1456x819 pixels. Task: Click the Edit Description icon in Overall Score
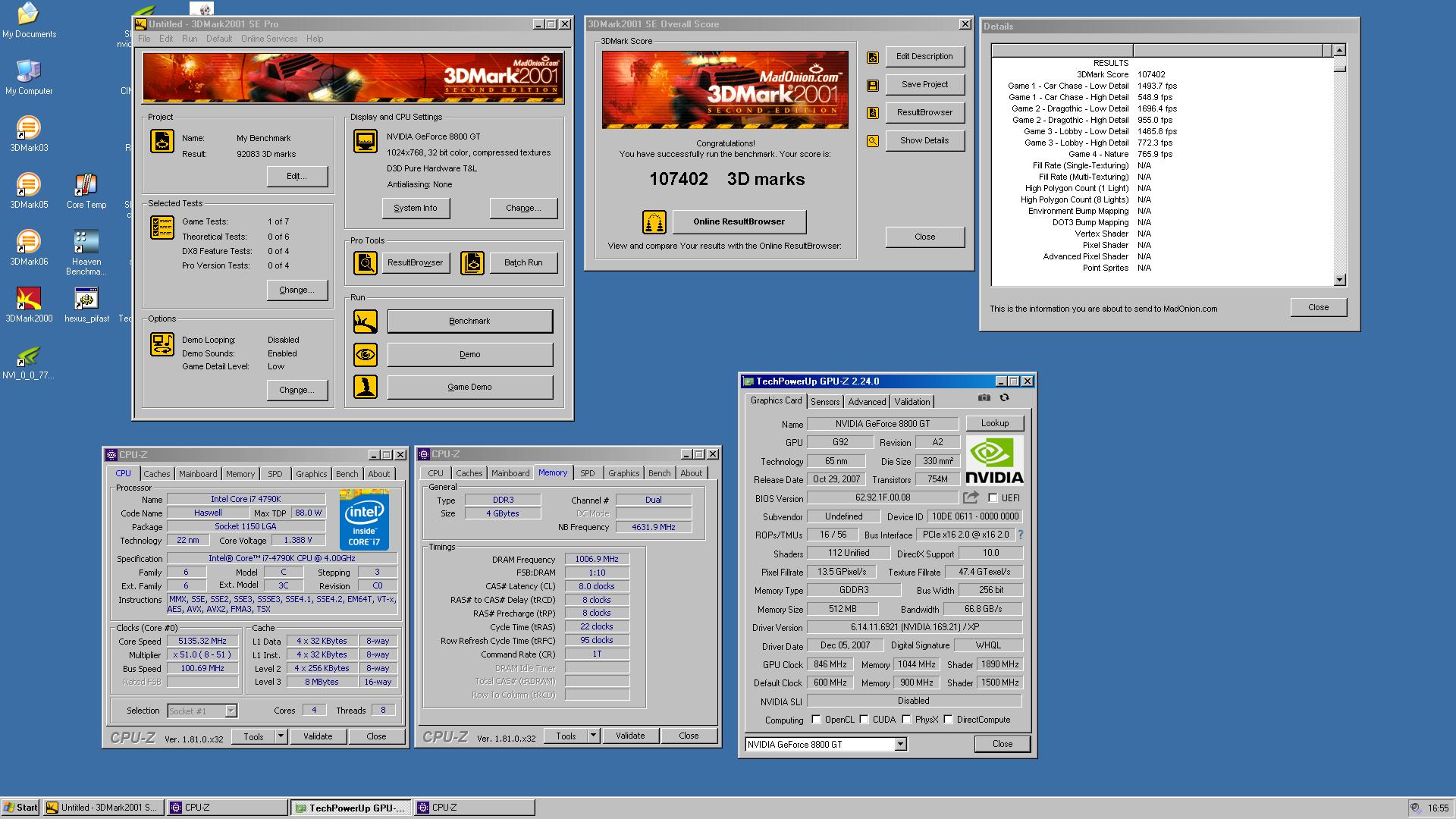[873, 57]
